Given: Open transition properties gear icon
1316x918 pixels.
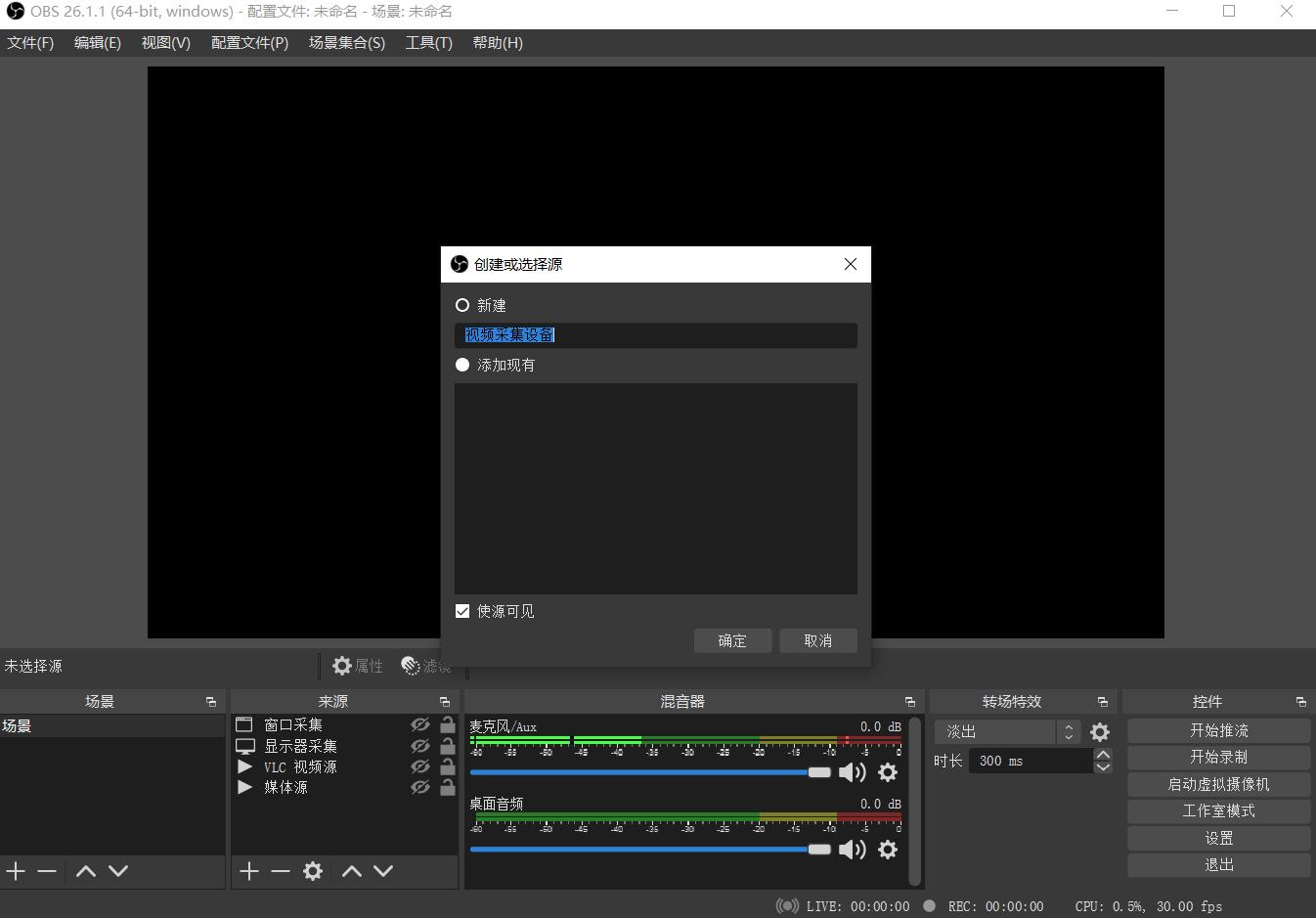Looking at the screenshot, I should coord(1100,732).
